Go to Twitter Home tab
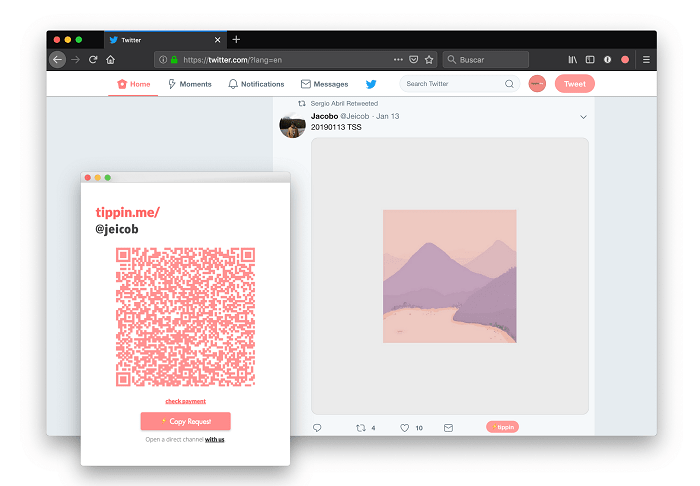Image resolution: width=700 pixels, height=486 pixels. click(133, 84)
